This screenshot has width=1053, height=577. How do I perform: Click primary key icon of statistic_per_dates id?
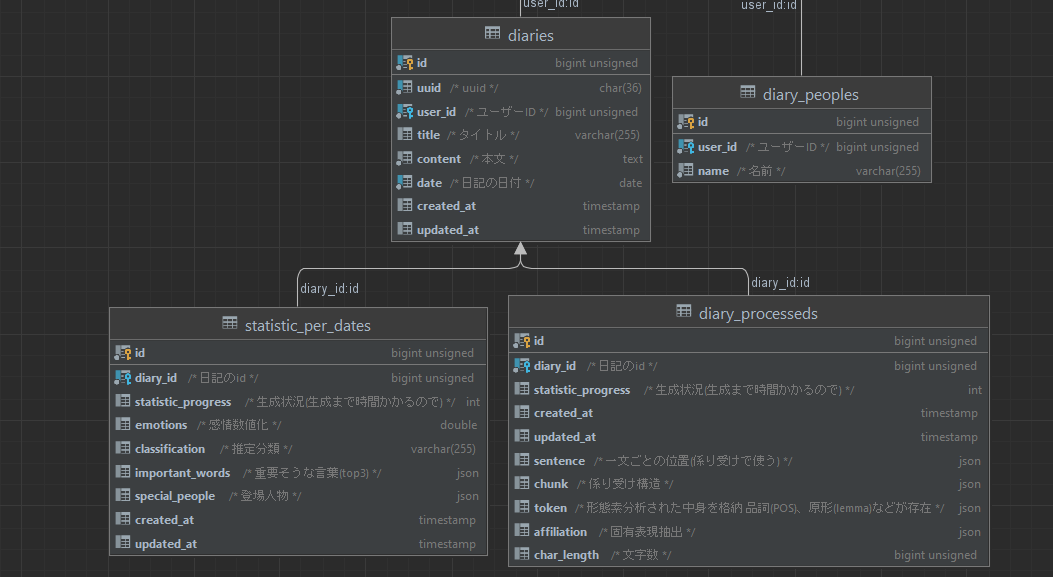point(122,353)
